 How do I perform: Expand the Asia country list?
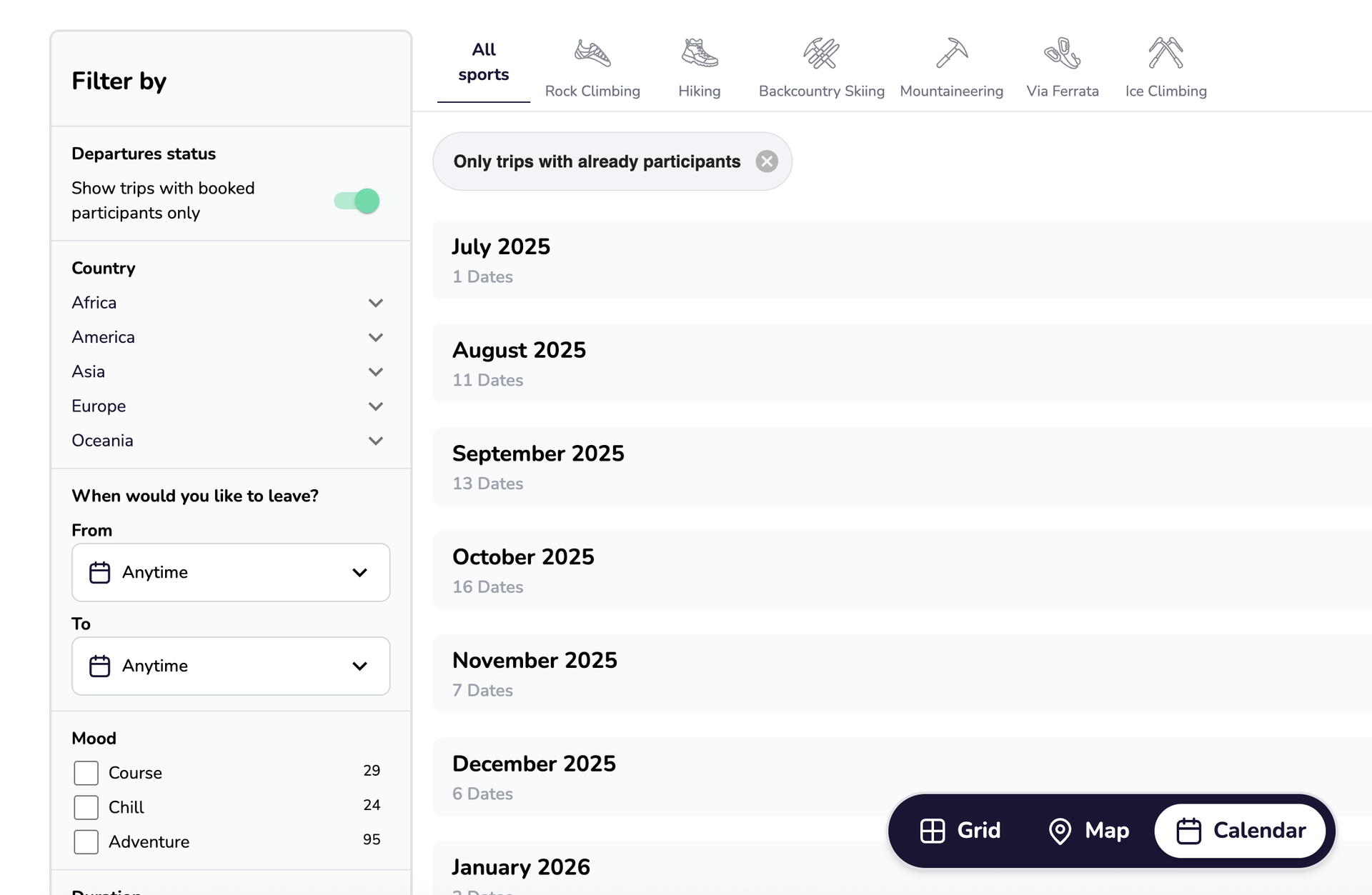375,371
